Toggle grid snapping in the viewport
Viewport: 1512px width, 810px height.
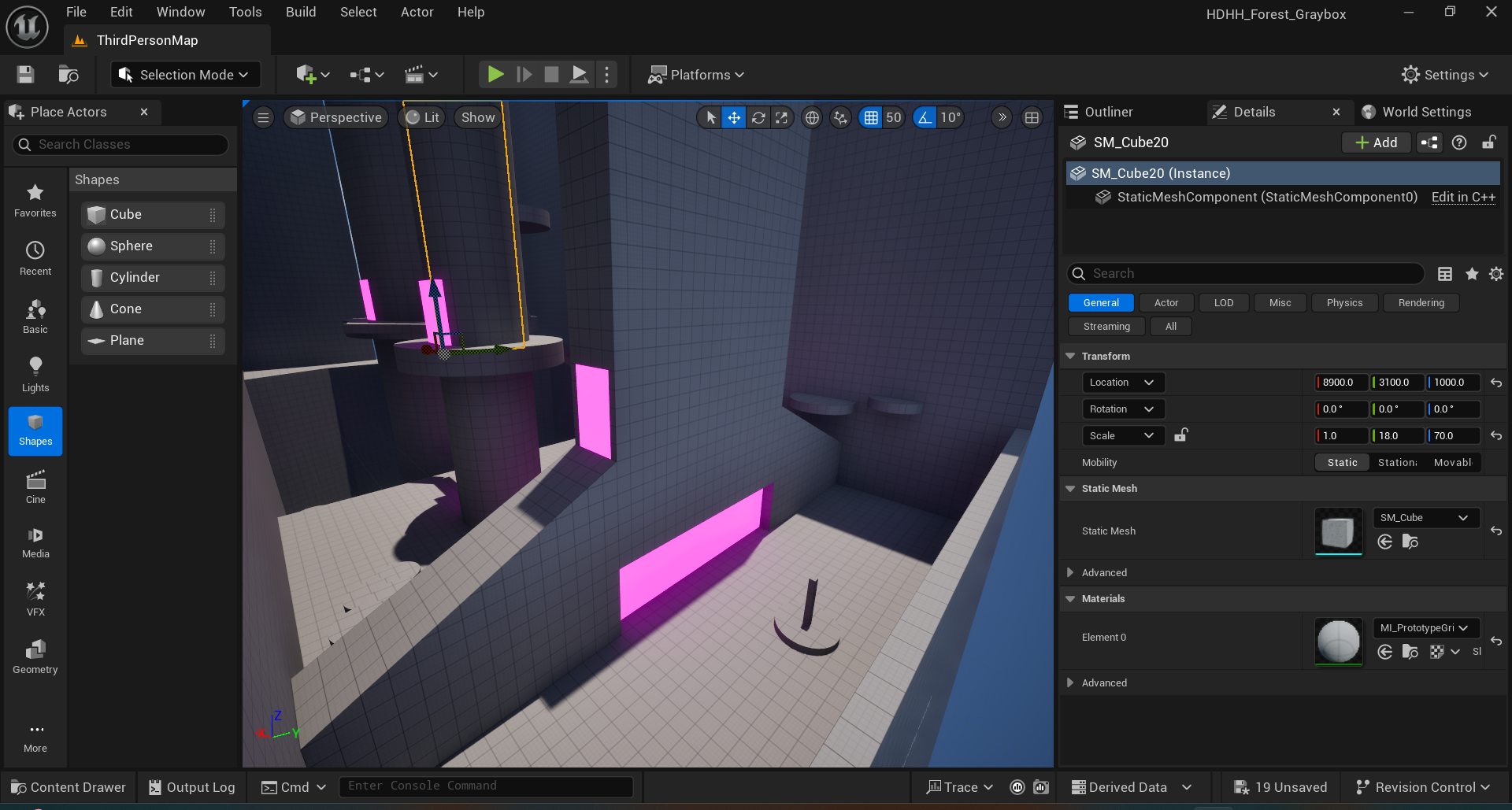coord(870,118)
